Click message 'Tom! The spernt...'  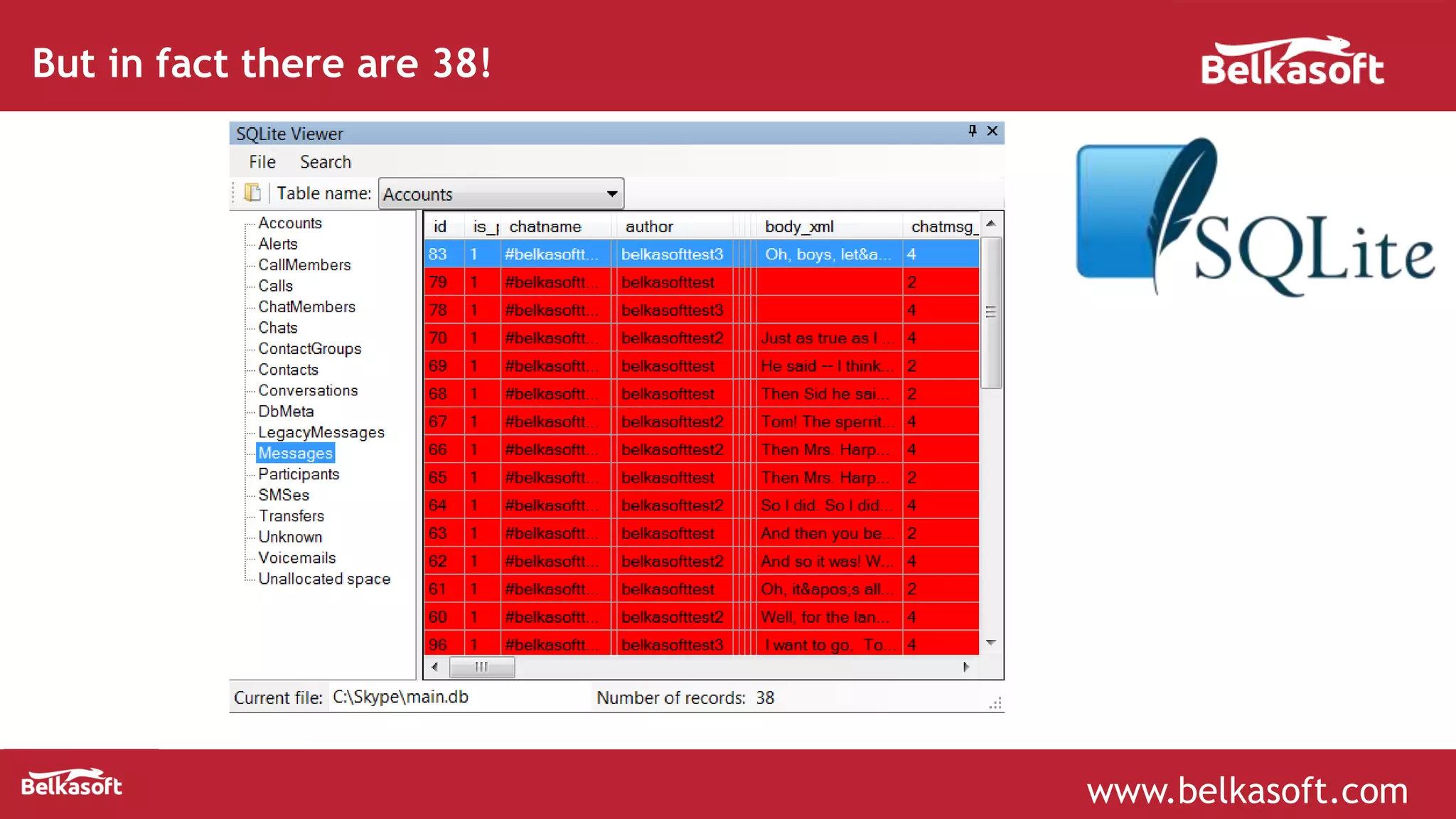[828, 422]
